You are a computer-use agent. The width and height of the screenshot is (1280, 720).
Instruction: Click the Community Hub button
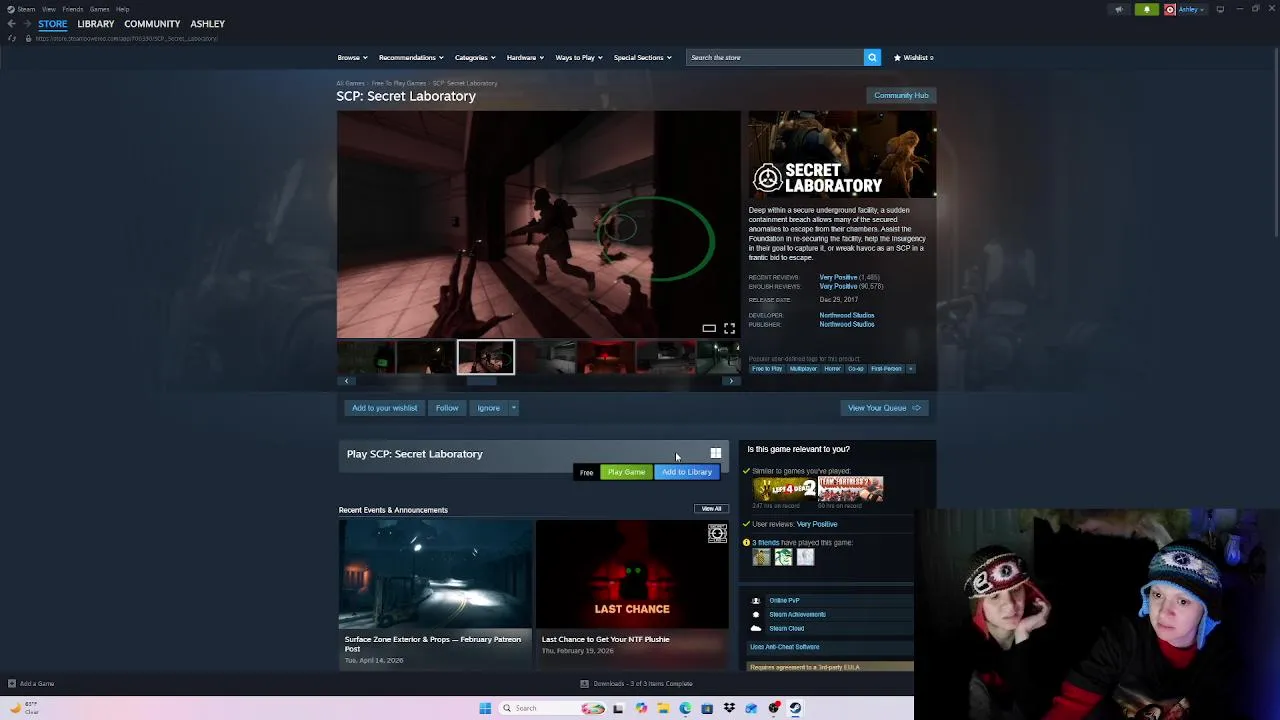pyautogui.click(x=901, y=96)
